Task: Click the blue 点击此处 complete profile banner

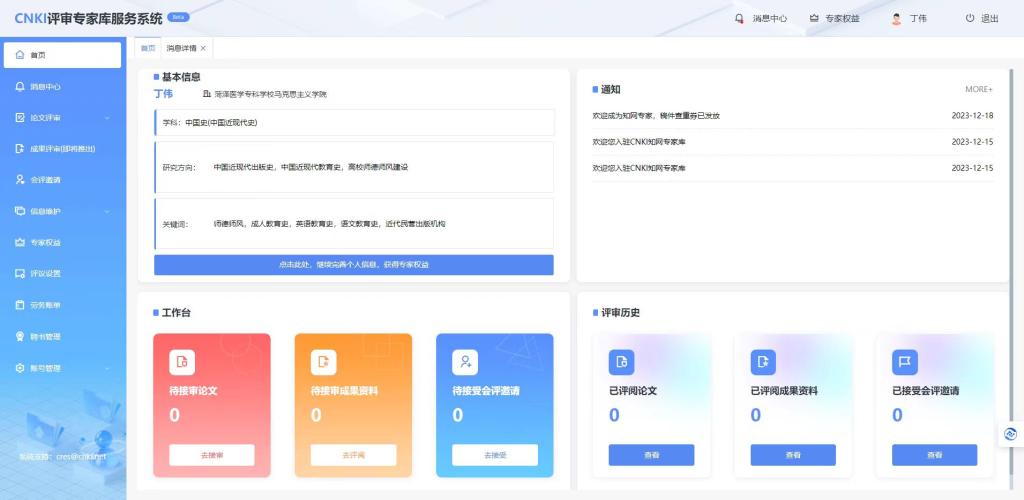Action: coord(353,265)
